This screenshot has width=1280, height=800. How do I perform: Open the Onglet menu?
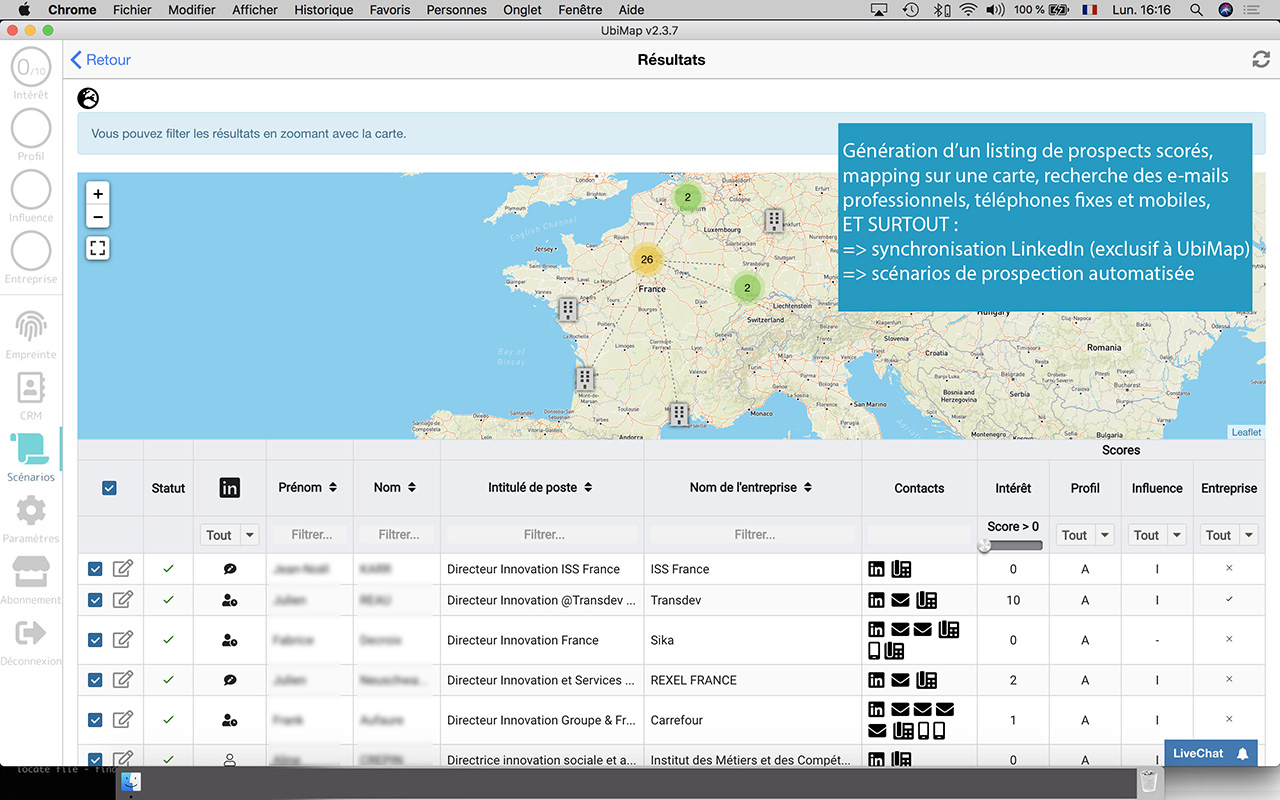(522, 10)
